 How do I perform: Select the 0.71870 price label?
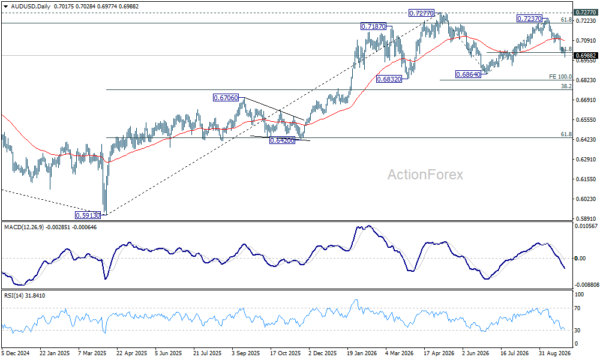pos(373,26)
